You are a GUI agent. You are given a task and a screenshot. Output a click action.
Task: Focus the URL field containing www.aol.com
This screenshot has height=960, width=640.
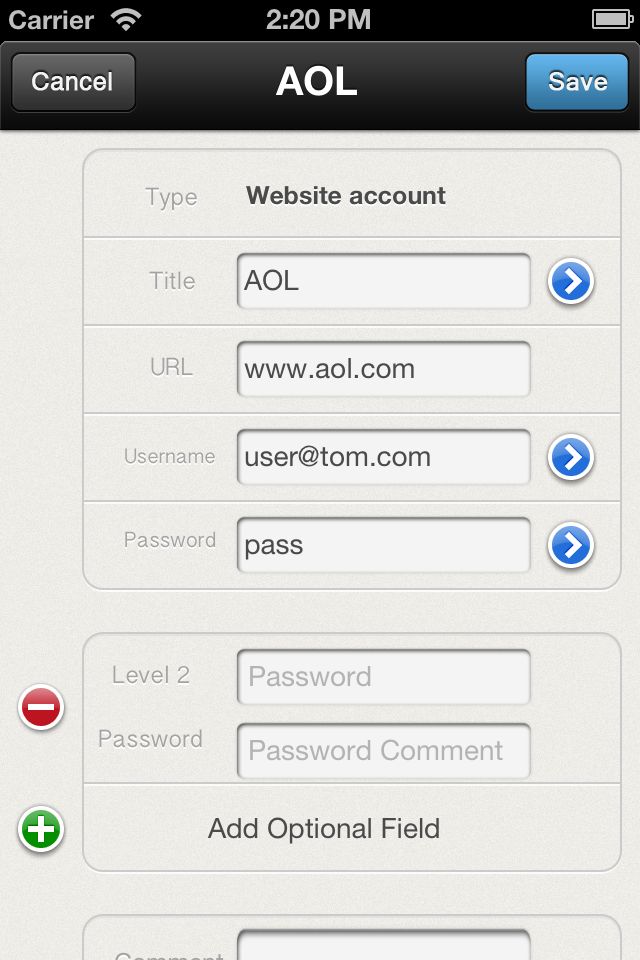(383, 369)
